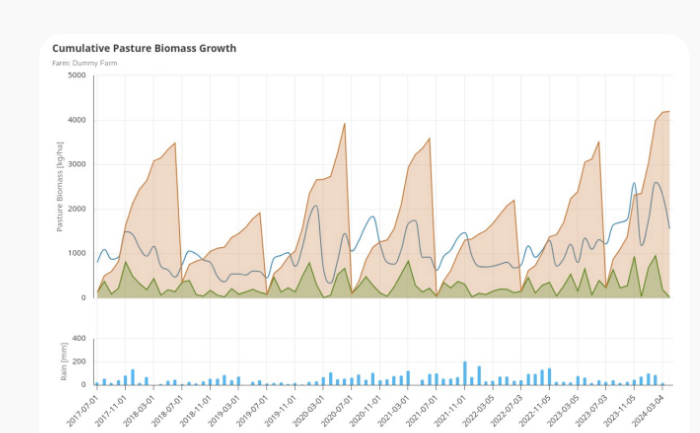Click the 0 tick on the Pasture Biomass axis

83,298
